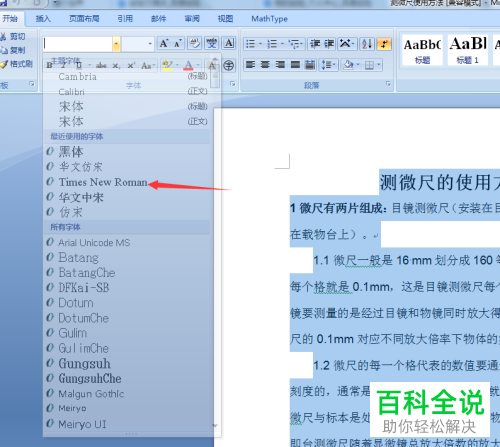The image size is (500, 447).
Task: Open the 页面布局 (Page Layout) tab
Action: click(84, 19)
